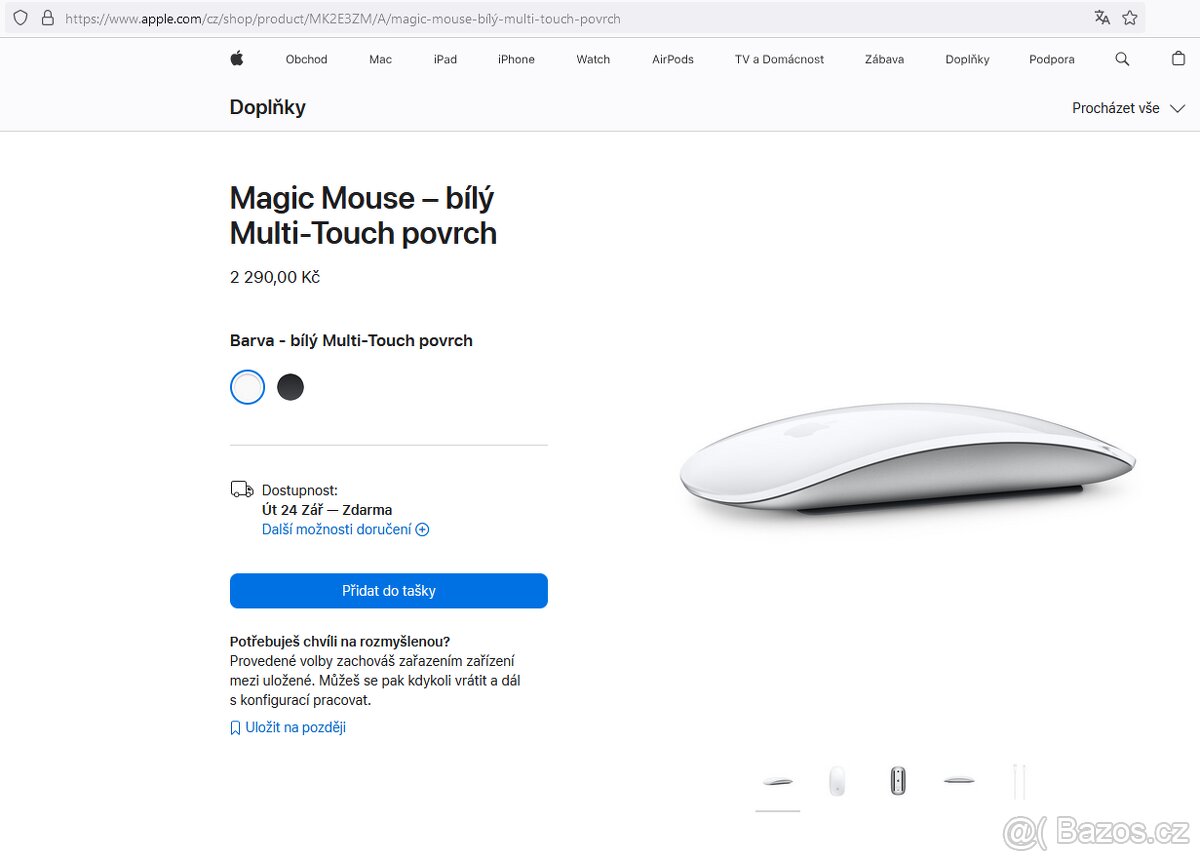This screenshot has height=861, width=1200.
Task: Click the site security padlock icon
Action: (48, 18)
